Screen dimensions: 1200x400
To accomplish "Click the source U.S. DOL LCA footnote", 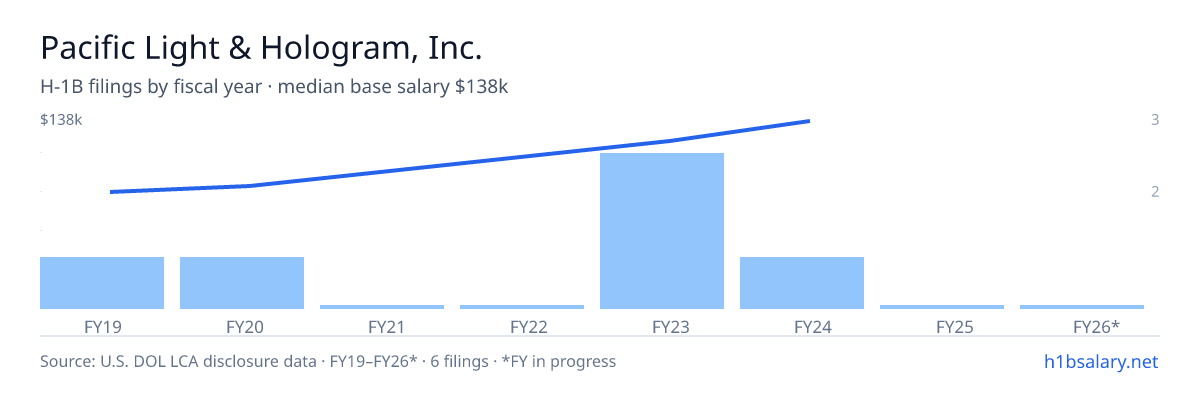I will coord(328,361).
